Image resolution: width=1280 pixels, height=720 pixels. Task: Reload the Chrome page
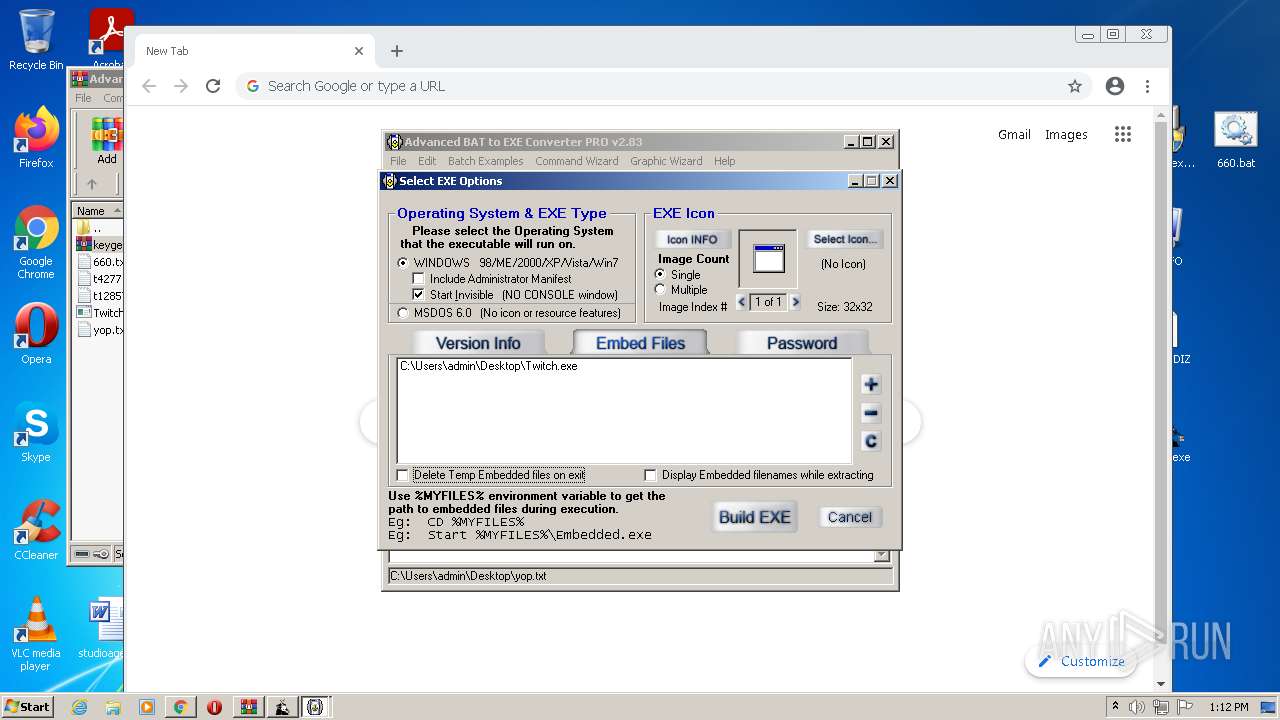coord(213,86)
